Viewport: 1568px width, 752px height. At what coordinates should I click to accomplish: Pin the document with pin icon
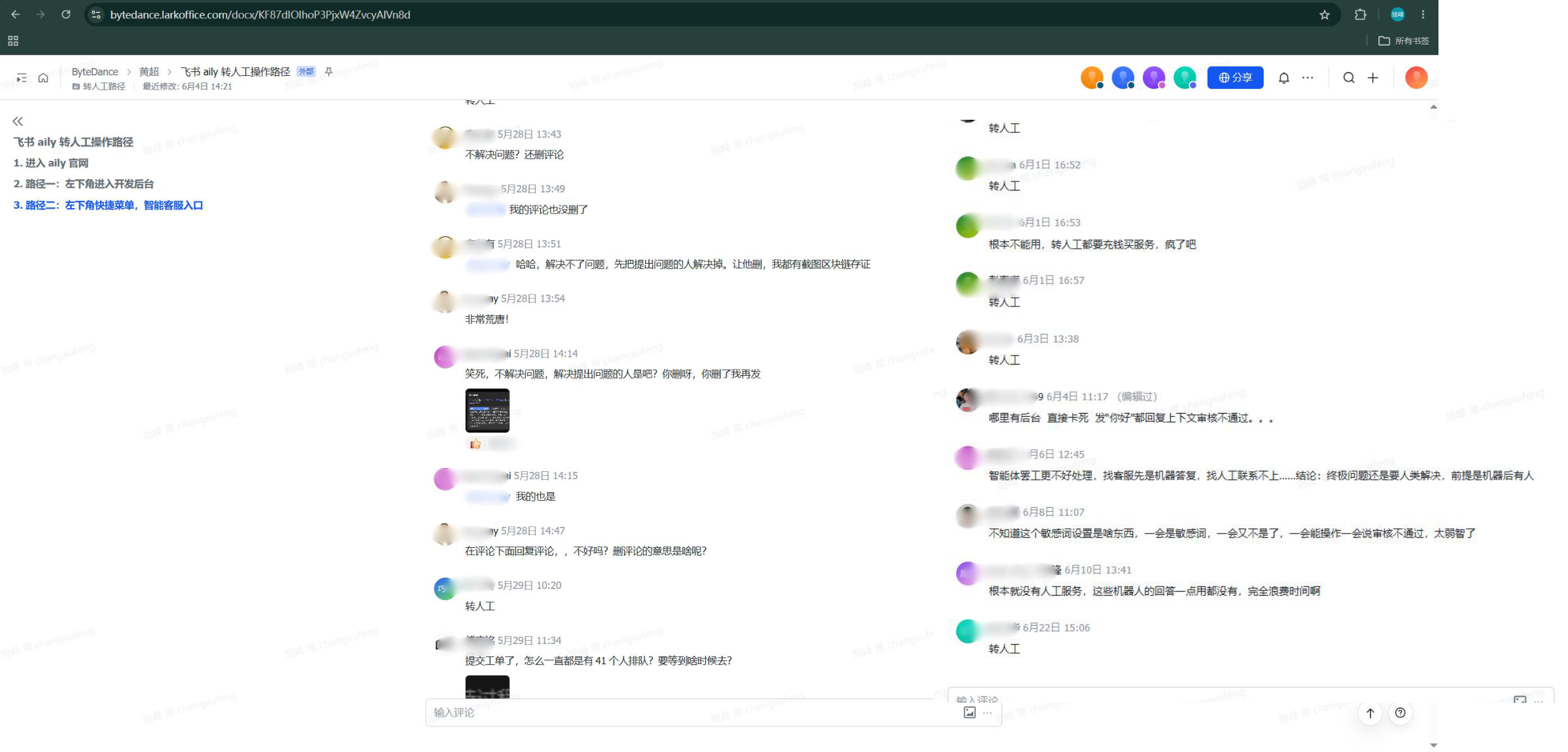329,71
